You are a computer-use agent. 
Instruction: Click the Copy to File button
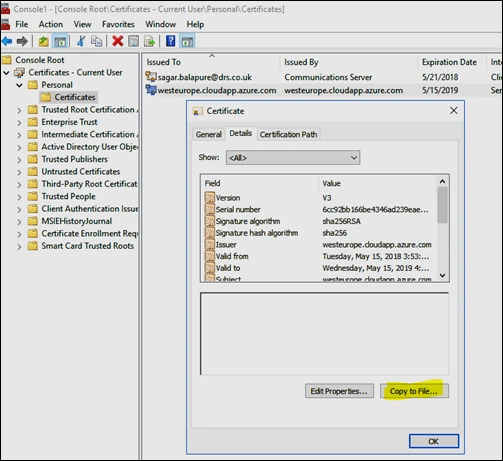tap(414, 391)
